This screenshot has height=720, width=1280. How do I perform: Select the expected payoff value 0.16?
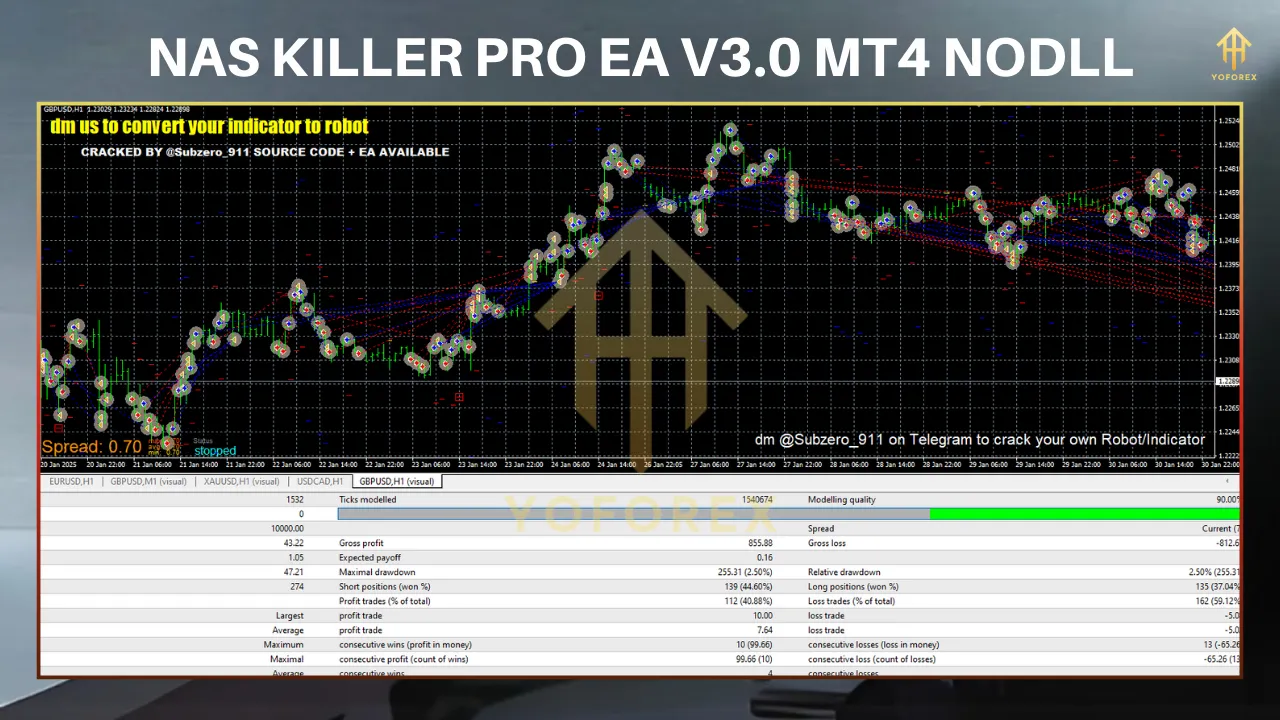(x=765, y=557)
